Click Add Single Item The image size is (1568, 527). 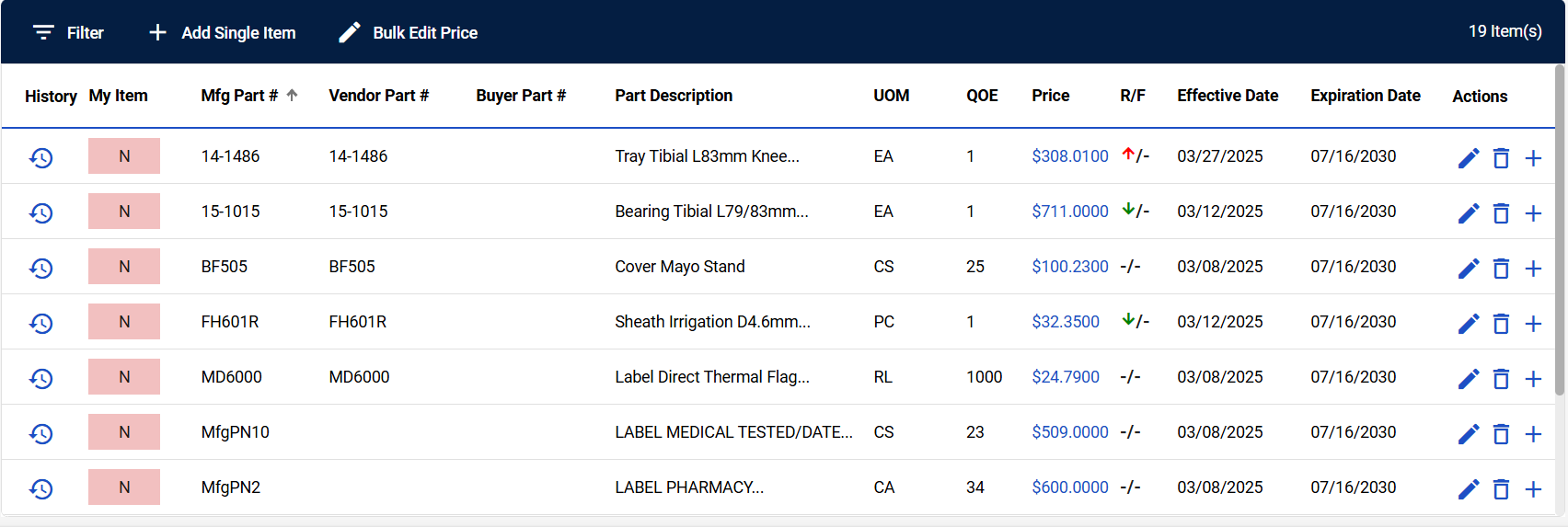coord(222,33)
